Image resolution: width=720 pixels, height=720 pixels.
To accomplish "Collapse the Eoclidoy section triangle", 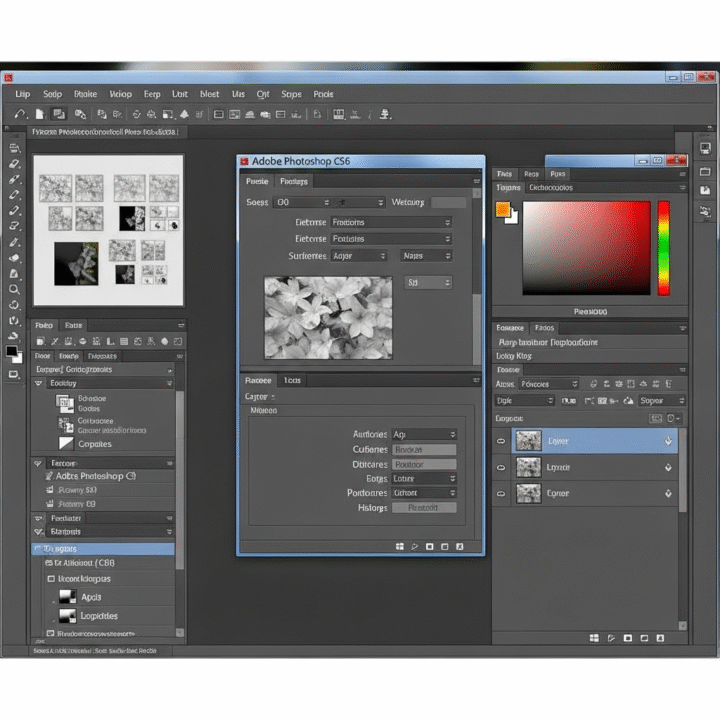I will pyautogui.click(x=39, y=383).
